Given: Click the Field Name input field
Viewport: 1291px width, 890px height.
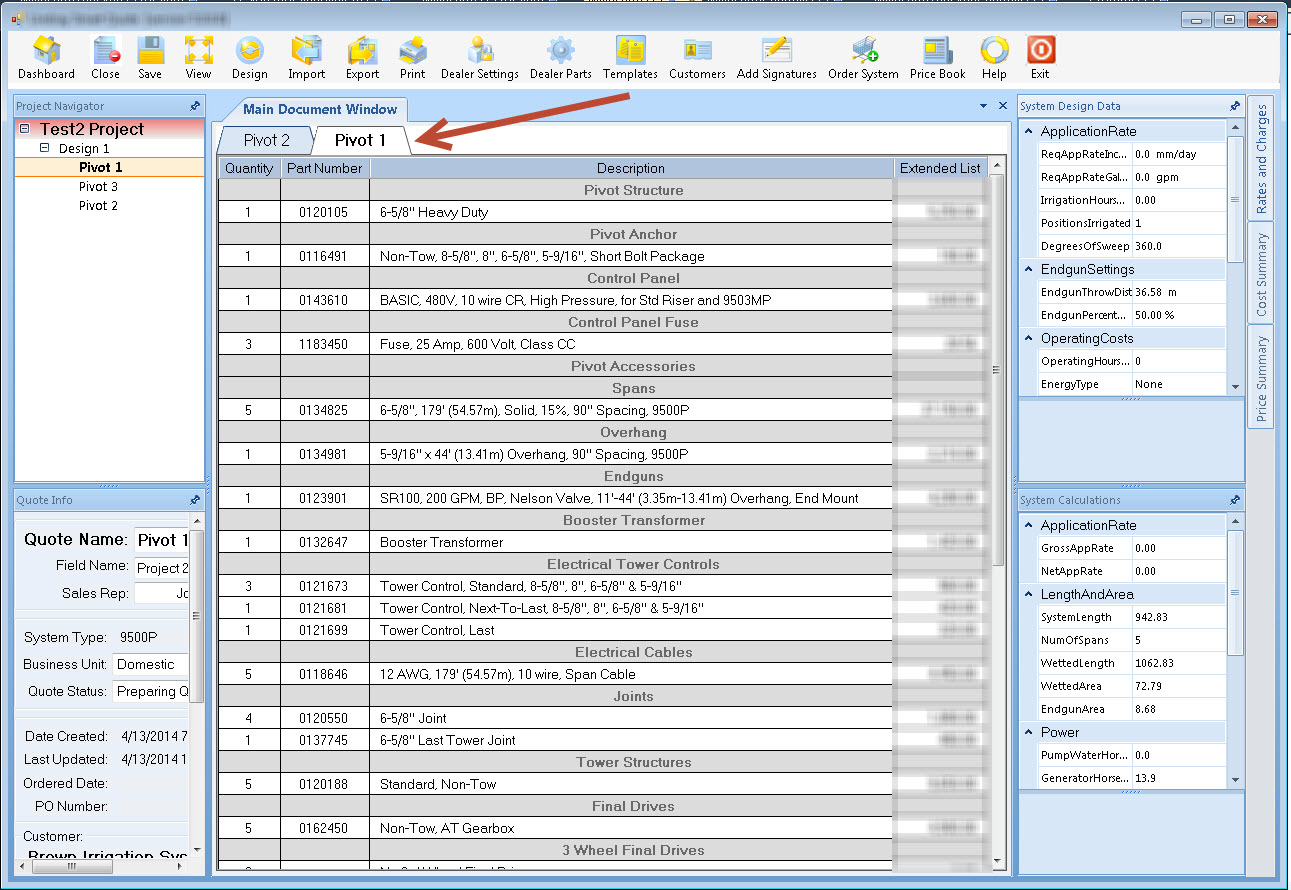Looking at the screenshot, I should coord(162,568).
